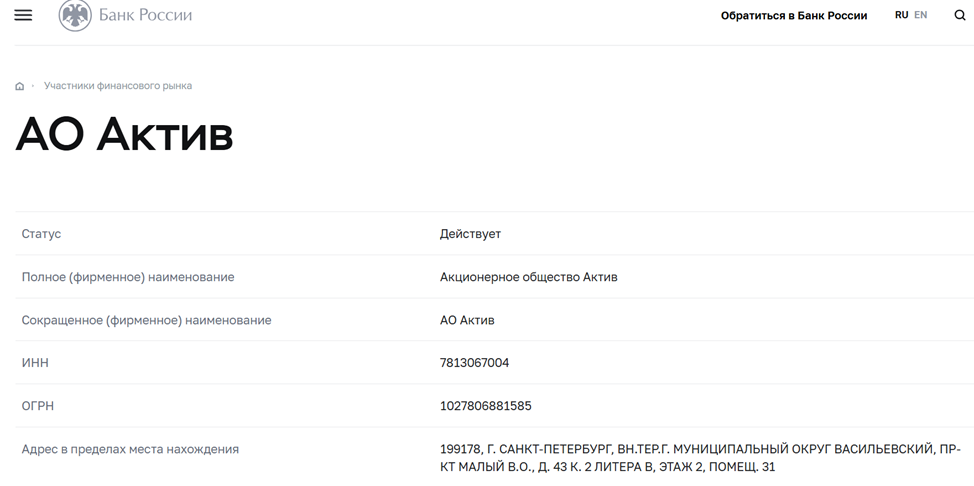This screenshot has width=974, height=486.
Task: Open the search magnifier icon
Action: (960, 15)
